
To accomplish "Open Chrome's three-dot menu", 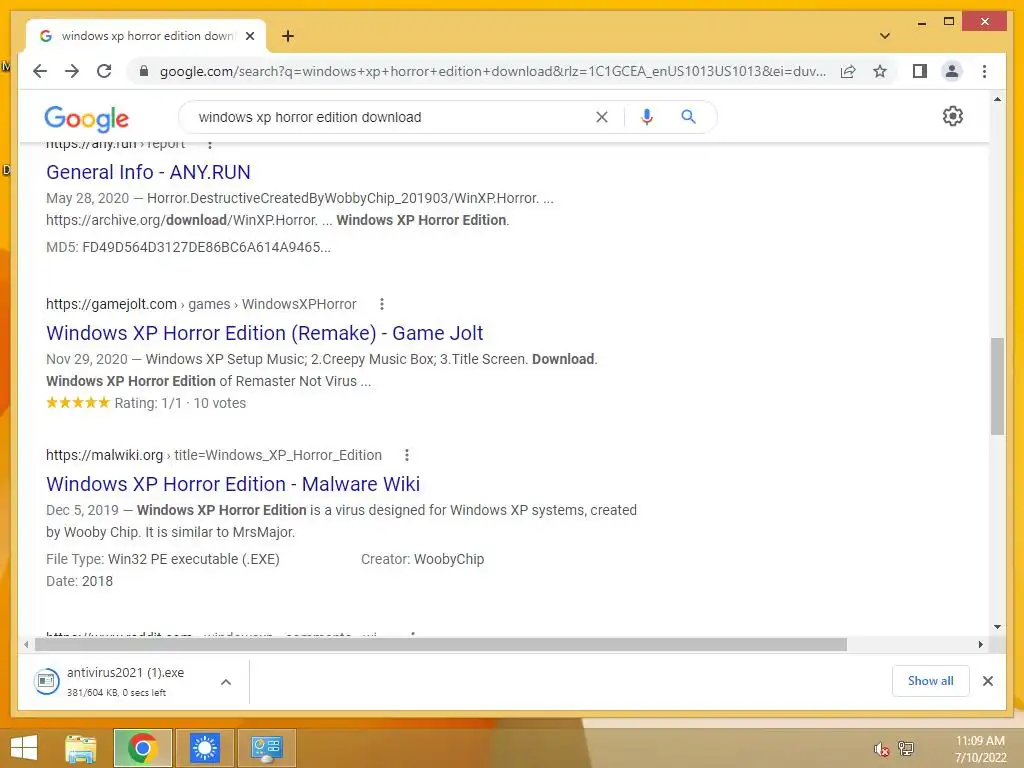I will click(x=984, y=71).
